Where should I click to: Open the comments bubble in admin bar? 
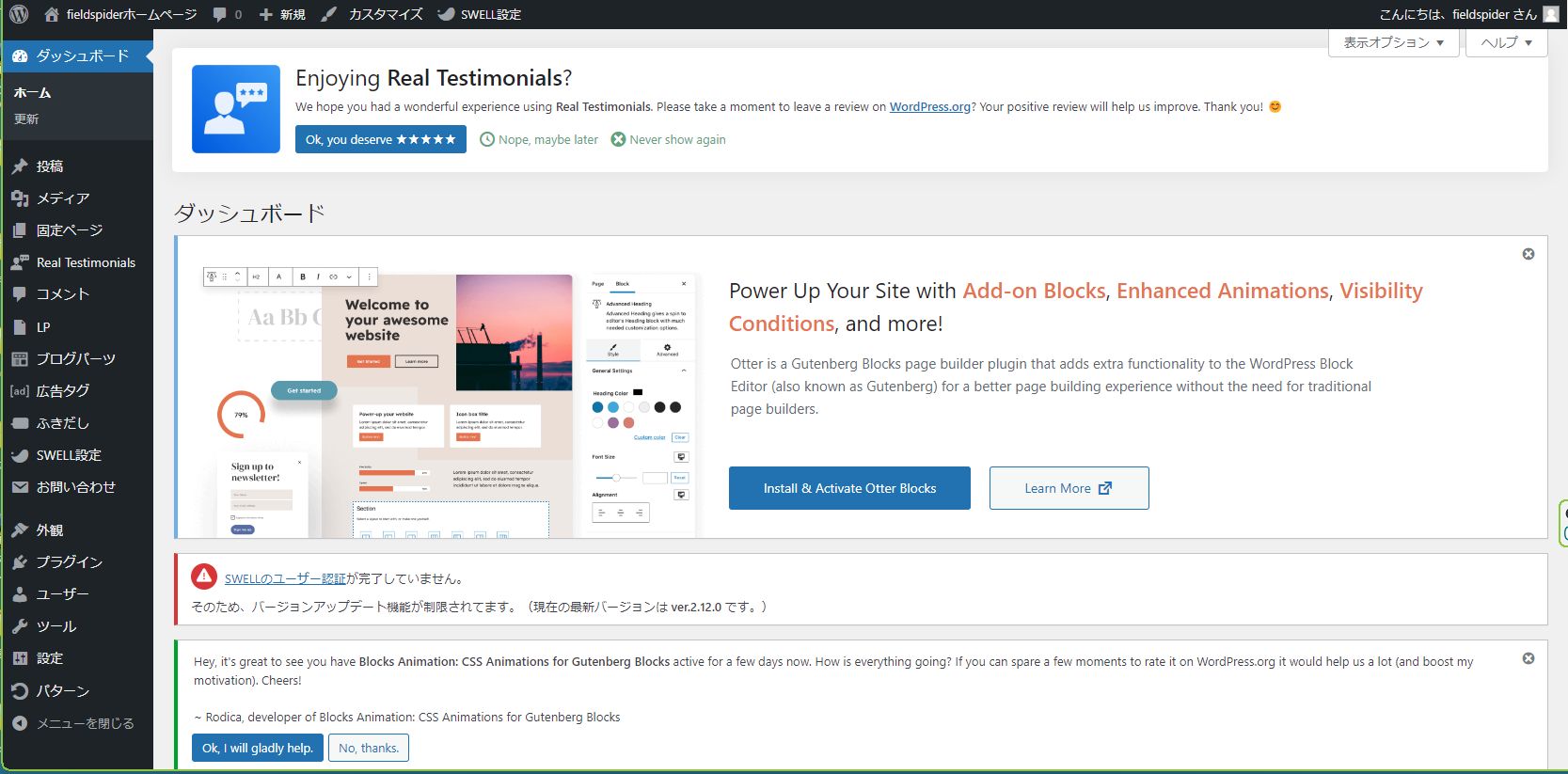(226, 14)
